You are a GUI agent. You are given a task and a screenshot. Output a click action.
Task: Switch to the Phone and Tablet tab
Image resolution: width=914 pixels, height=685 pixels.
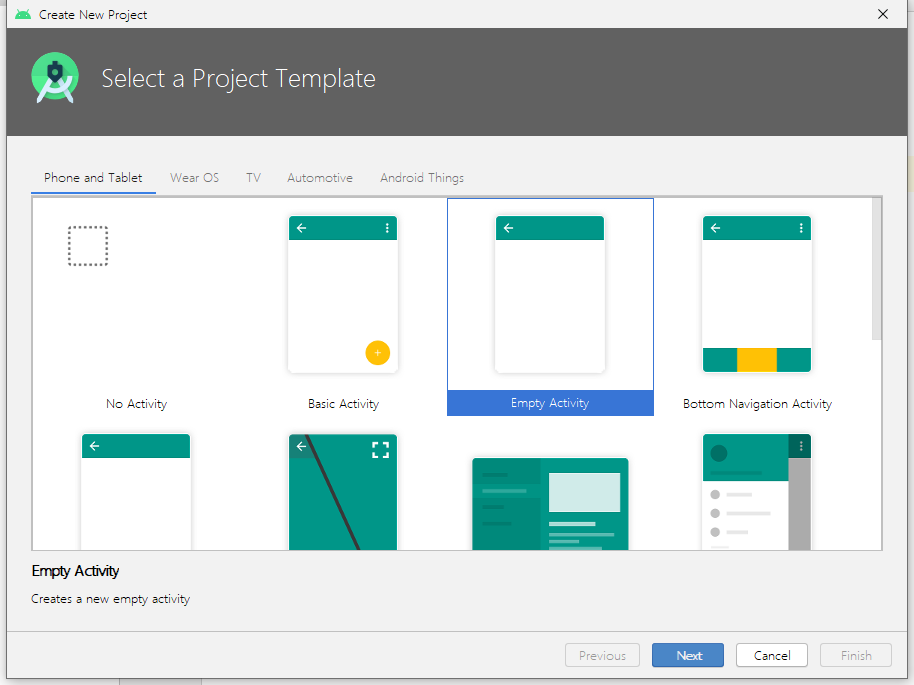coord(93,178)
